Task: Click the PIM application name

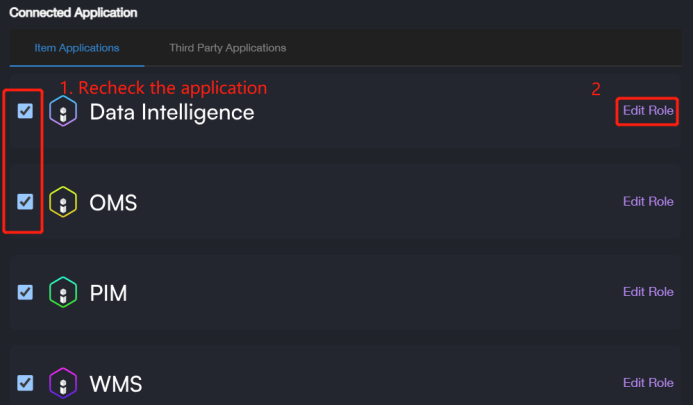Action: pos(108,293)
